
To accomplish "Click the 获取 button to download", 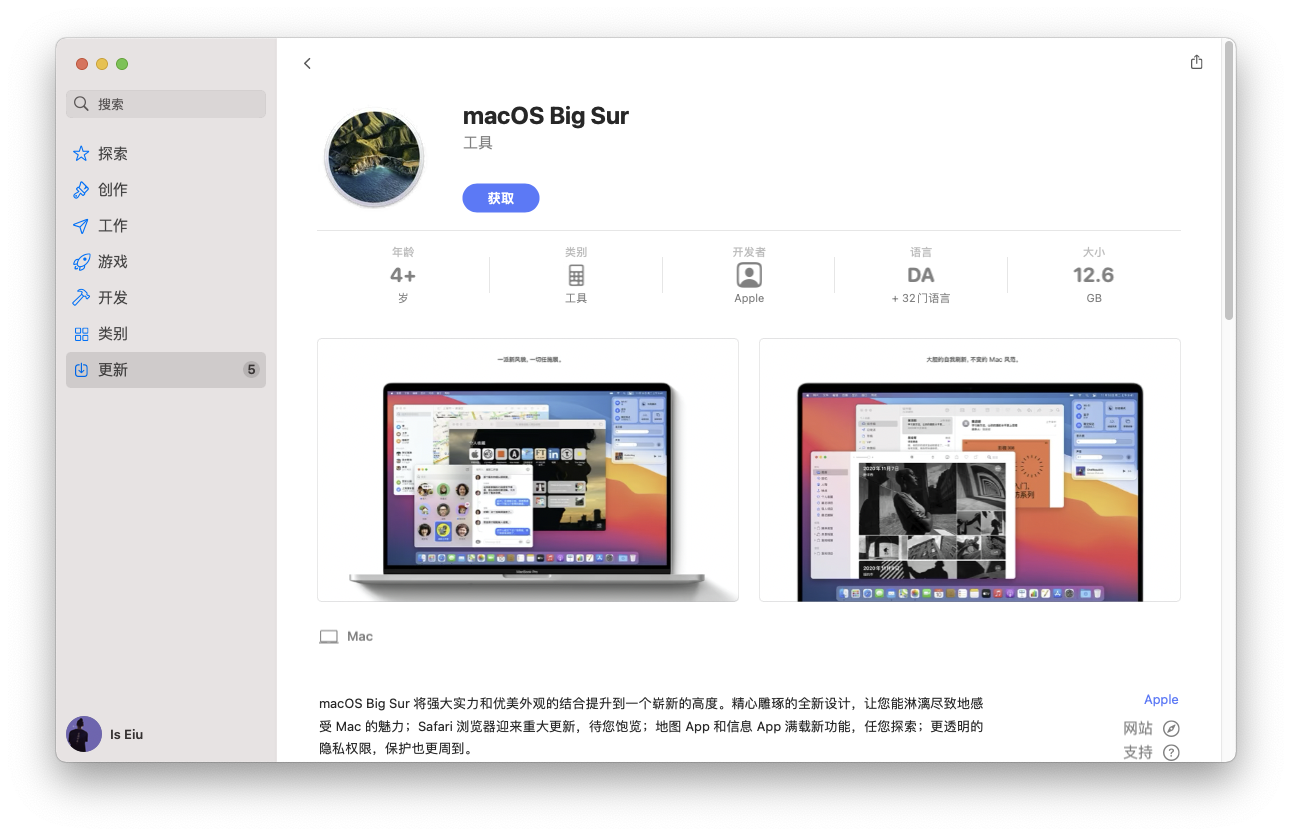I will [x=501, y=198].
